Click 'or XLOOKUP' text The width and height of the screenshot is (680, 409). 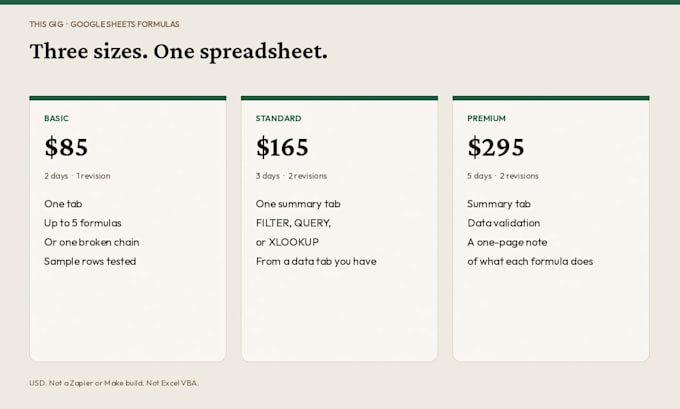click(288, 242)
